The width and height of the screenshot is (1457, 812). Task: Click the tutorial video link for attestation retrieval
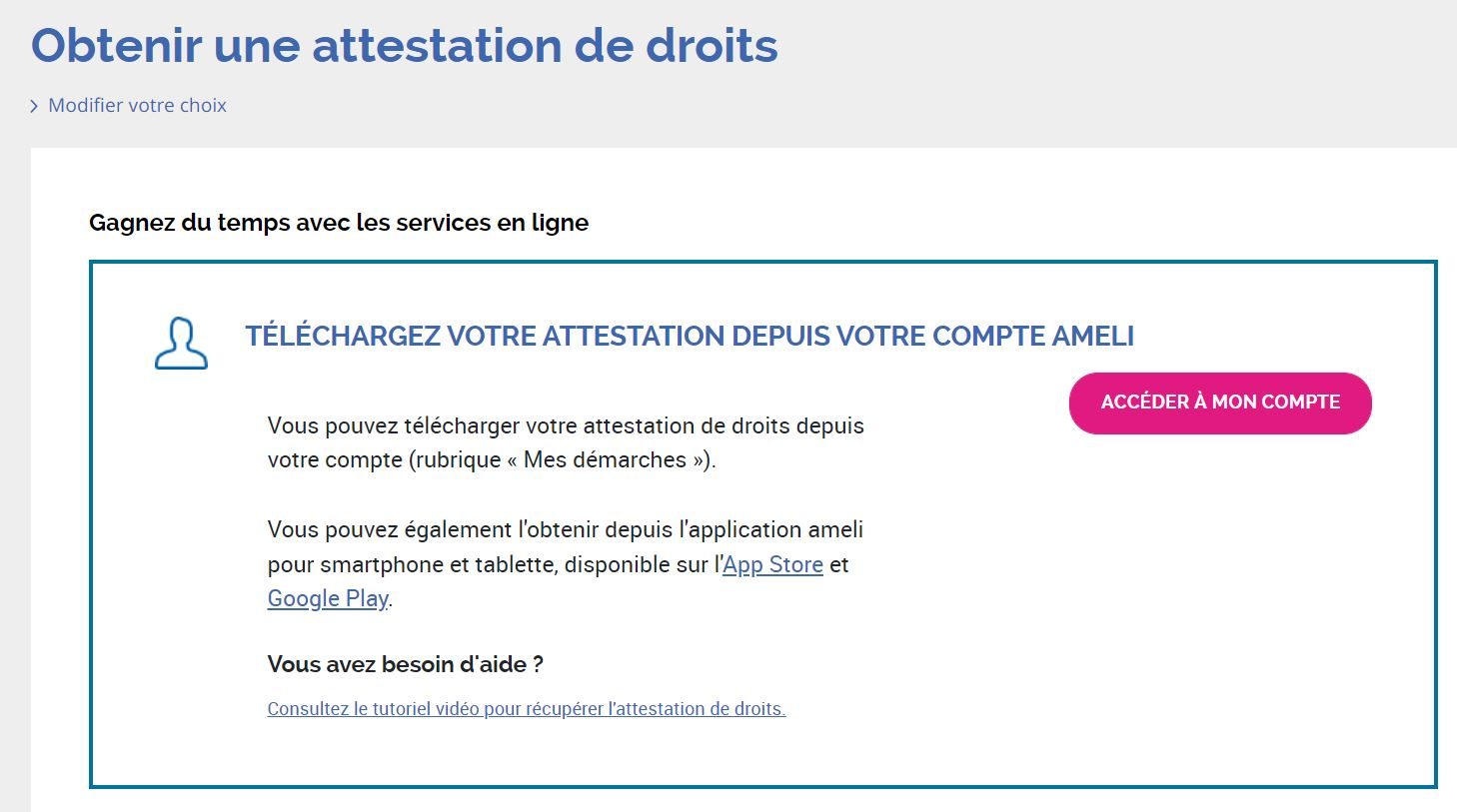pyautogui.click(x=525, y=708)
